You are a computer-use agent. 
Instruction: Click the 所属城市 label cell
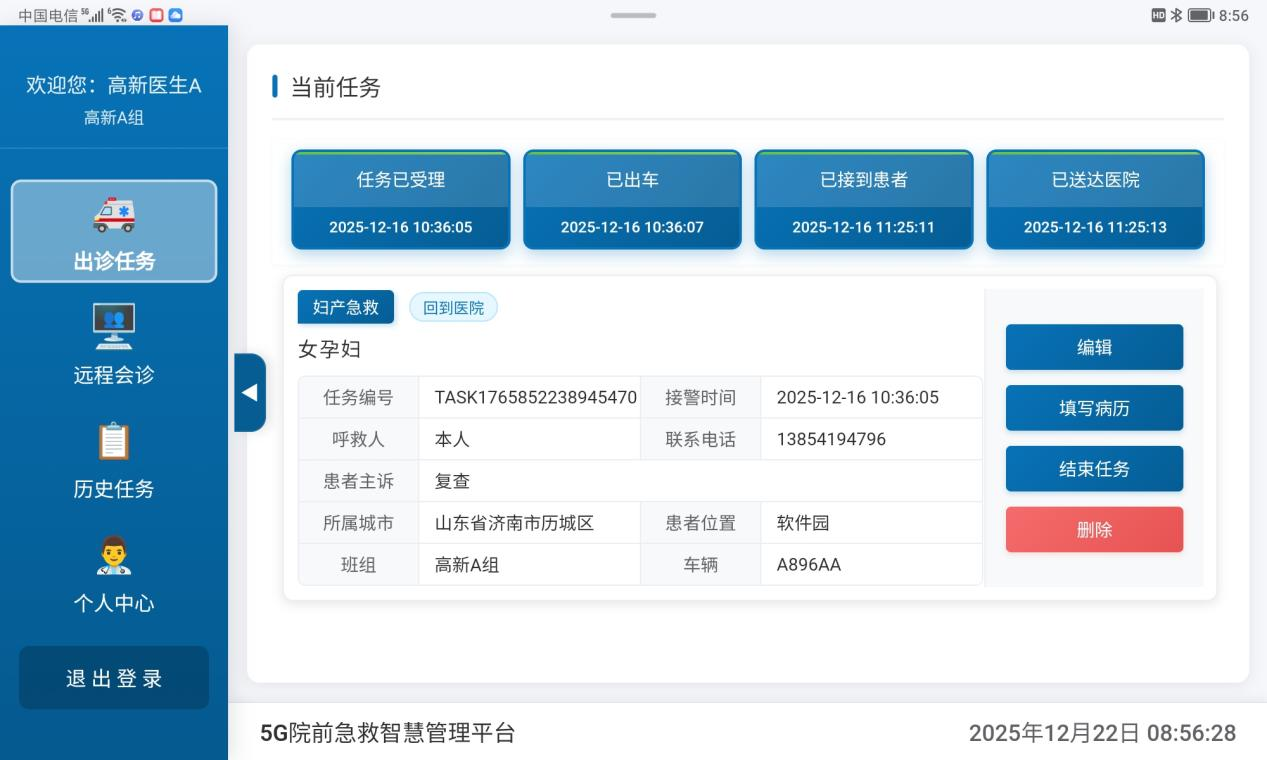(358, 523)
